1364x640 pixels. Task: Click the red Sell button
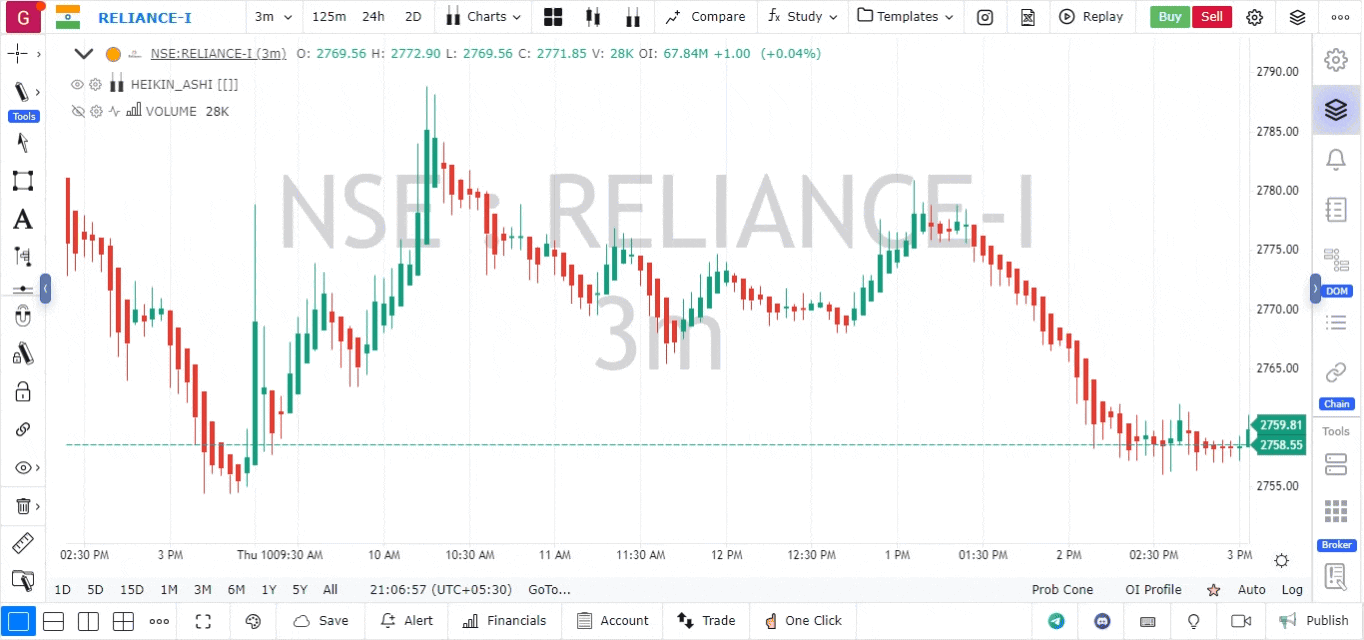click(x=1211, y=17)
